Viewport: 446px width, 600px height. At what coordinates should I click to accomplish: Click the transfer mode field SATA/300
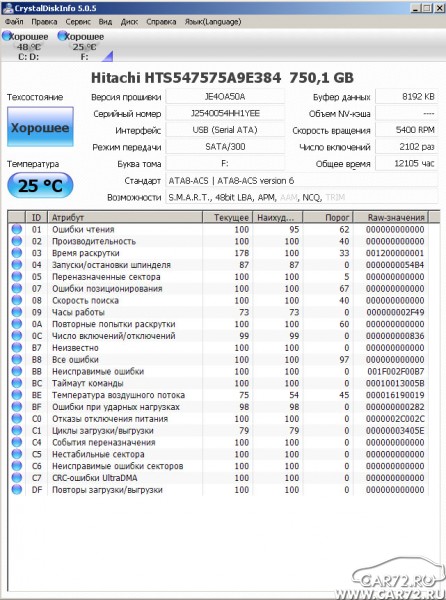[x=225, y=147]
